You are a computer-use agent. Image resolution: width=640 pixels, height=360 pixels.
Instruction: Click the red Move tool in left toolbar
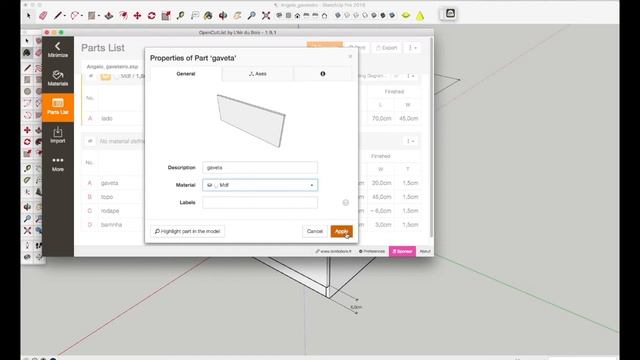27,130
